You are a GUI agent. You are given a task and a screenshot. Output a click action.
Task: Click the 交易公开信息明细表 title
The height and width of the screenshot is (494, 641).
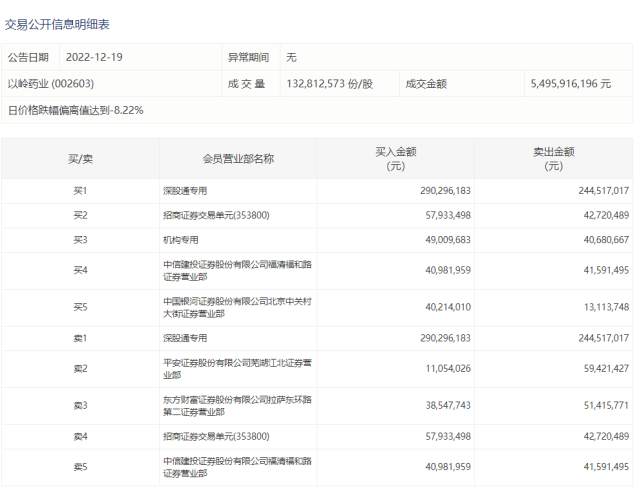pyautogui.click(x=59, y=20)
